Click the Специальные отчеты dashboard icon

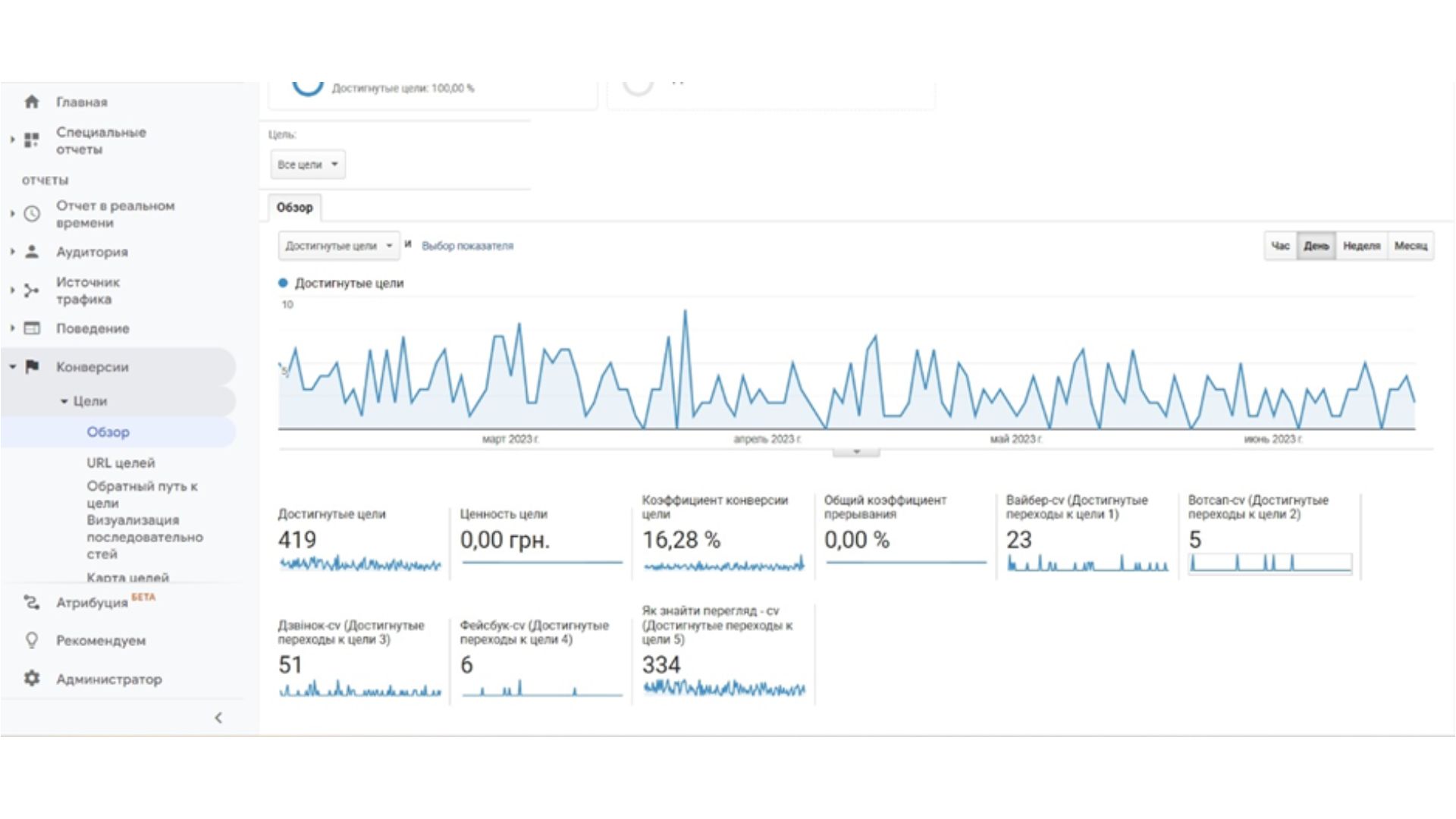point(32,140)
